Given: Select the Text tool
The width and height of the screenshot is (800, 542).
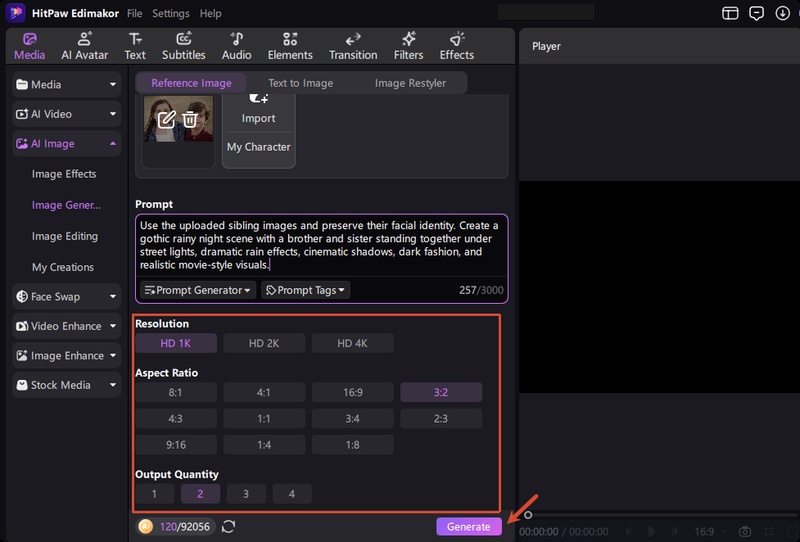Looking at the screenshot, I should coord(135,46).
